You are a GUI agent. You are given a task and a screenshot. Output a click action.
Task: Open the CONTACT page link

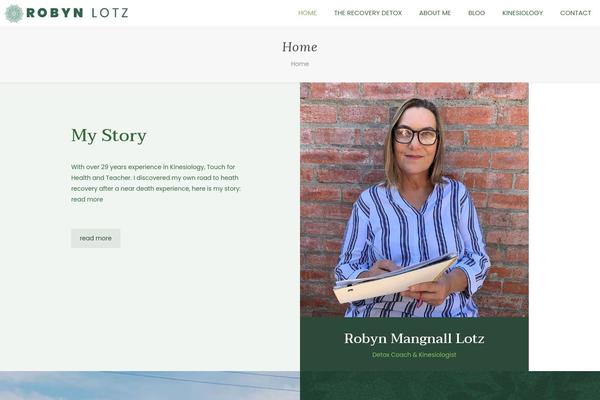[x=575, y=13]
